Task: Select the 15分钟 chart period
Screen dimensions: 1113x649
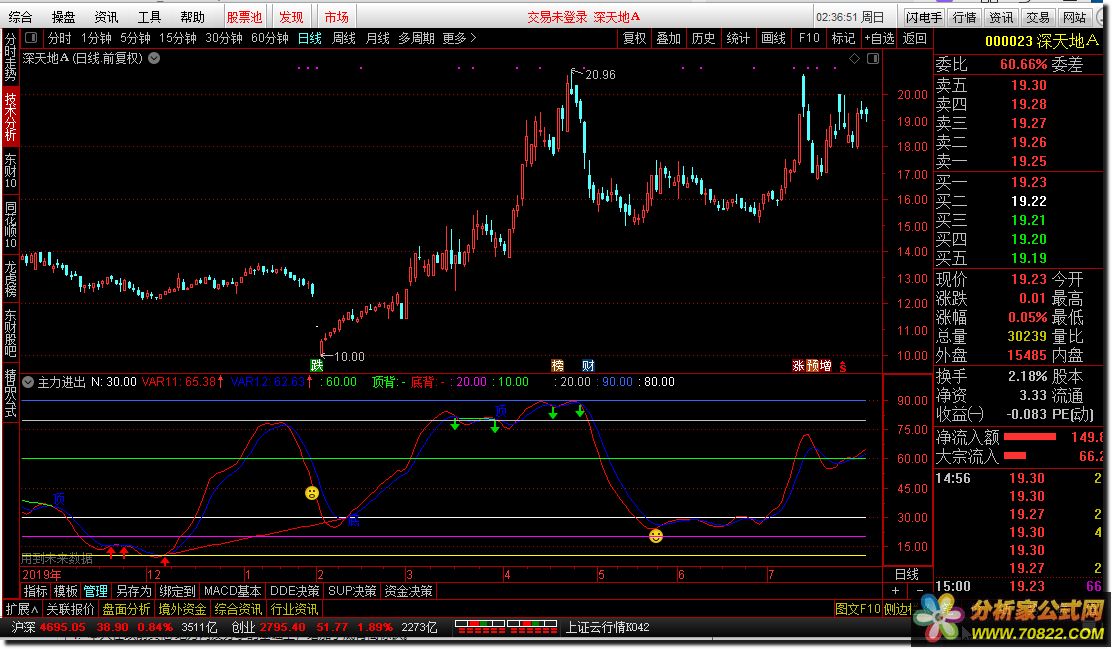Action: point(177,38)
